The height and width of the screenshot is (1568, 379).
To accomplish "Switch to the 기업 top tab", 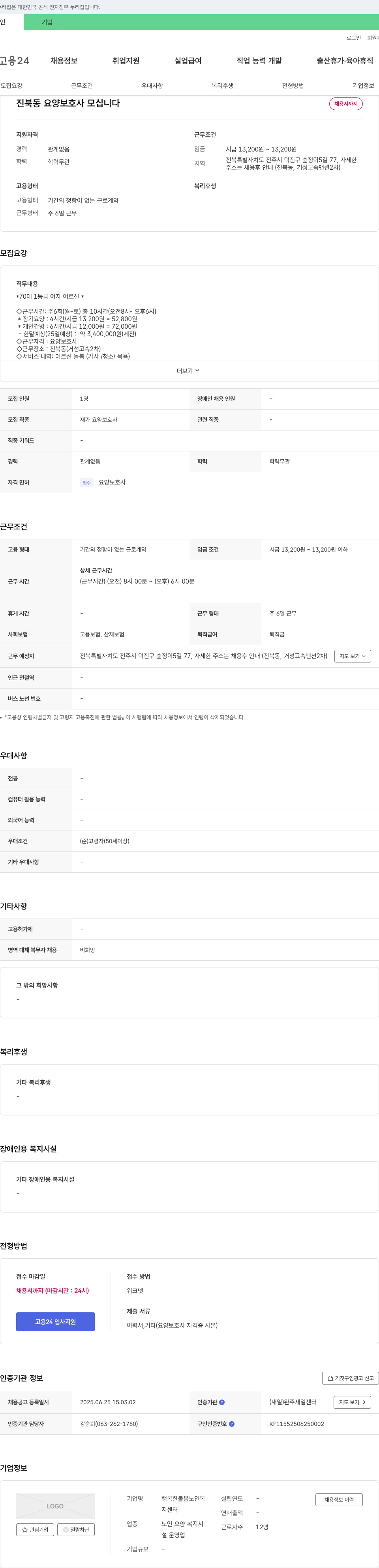I will tap(47, 22).
